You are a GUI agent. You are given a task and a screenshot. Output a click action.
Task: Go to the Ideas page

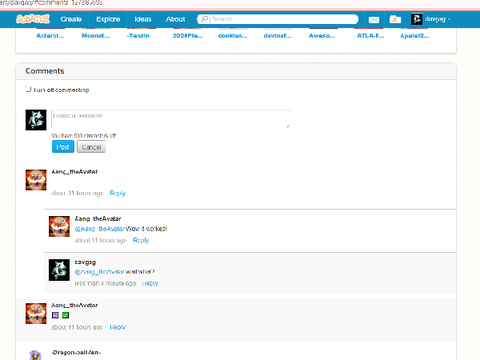143,19
